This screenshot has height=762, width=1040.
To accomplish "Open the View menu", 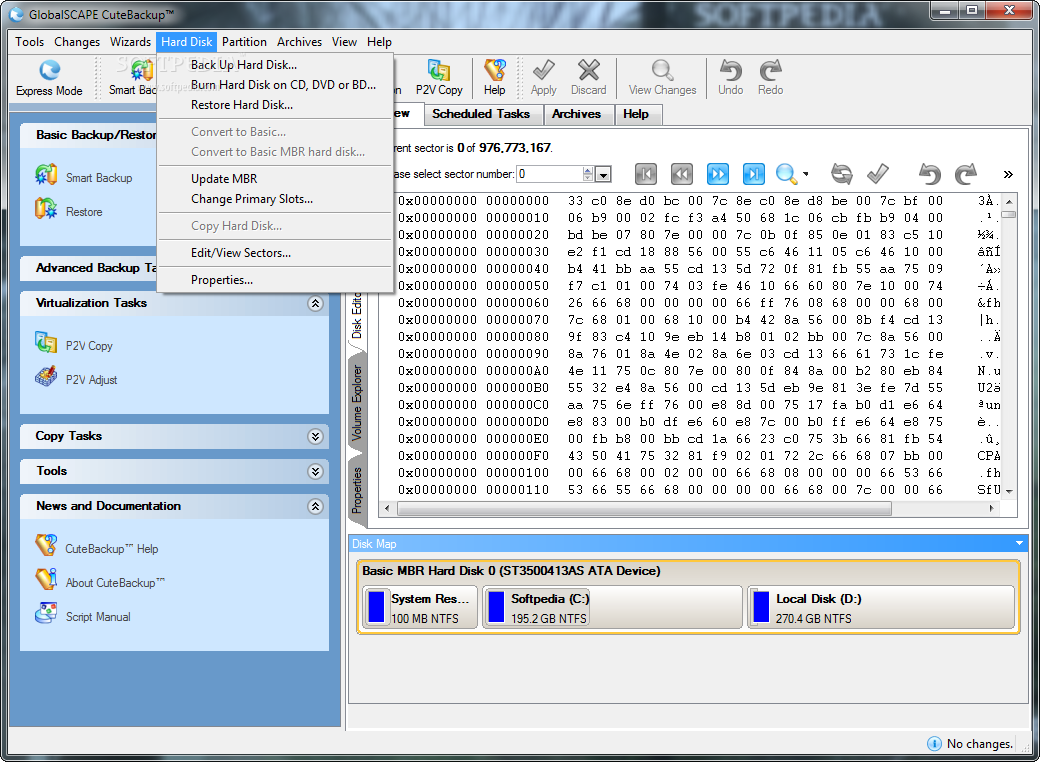I will (x=344, y=42).
